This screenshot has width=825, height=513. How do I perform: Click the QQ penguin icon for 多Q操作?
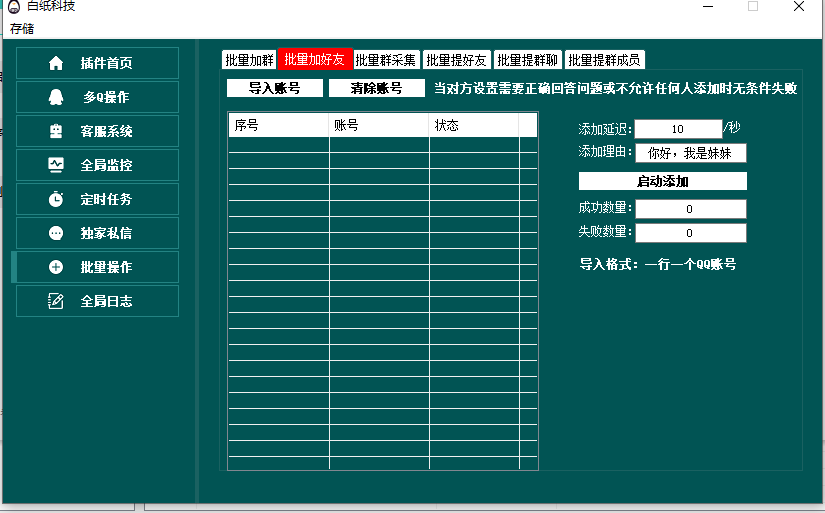click(56, 97)
